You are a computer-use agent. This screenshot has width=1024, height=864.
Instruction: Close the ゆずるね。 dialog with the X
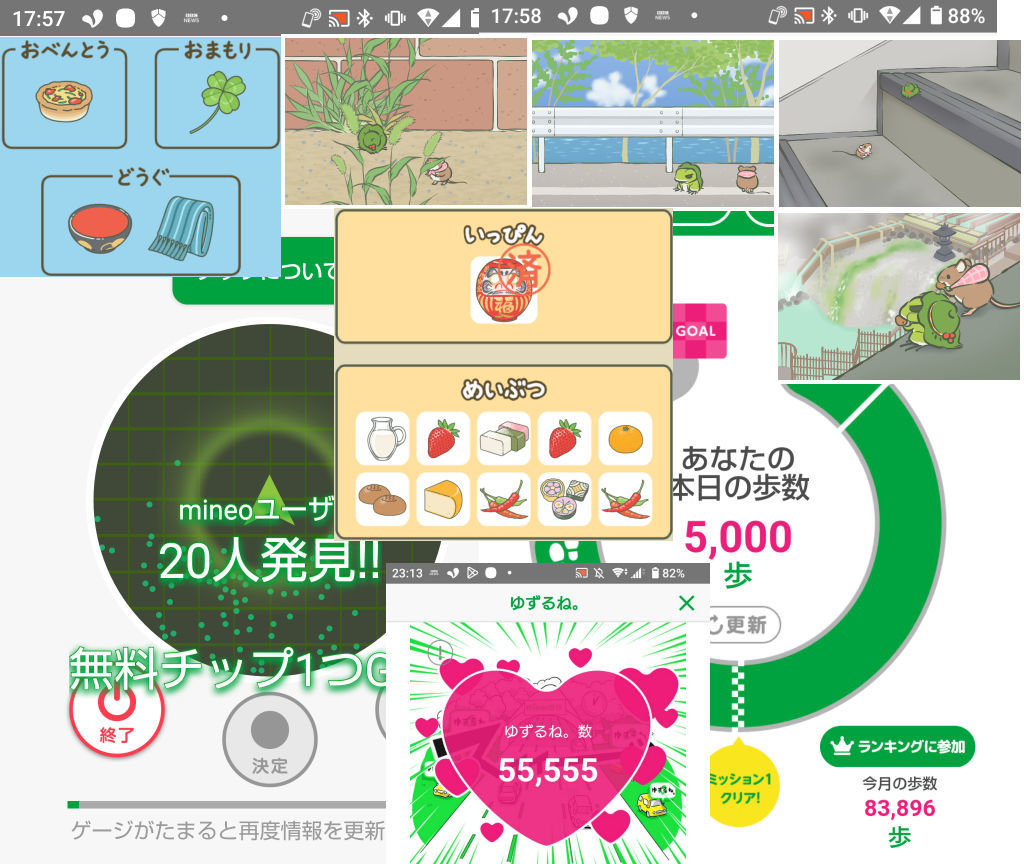click(x=686, y=603)
